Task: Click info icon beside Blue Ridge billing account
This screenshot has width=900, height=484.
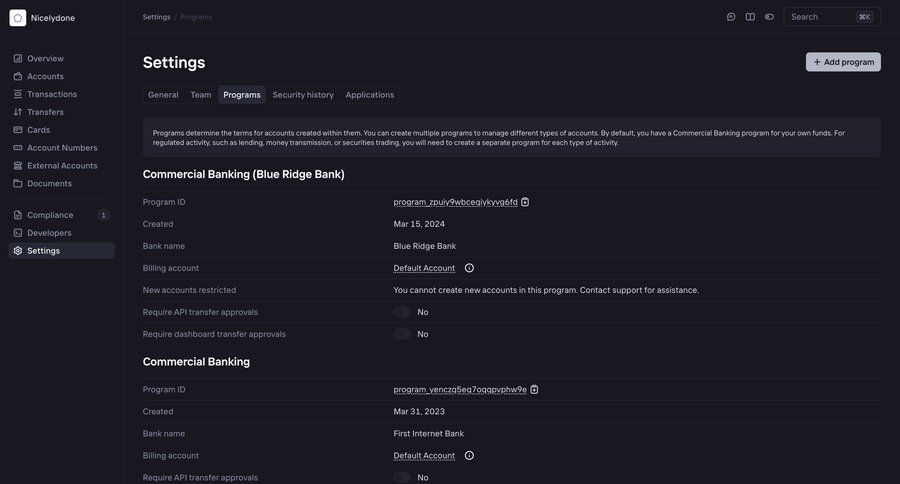Action: (x=469, y=268)
